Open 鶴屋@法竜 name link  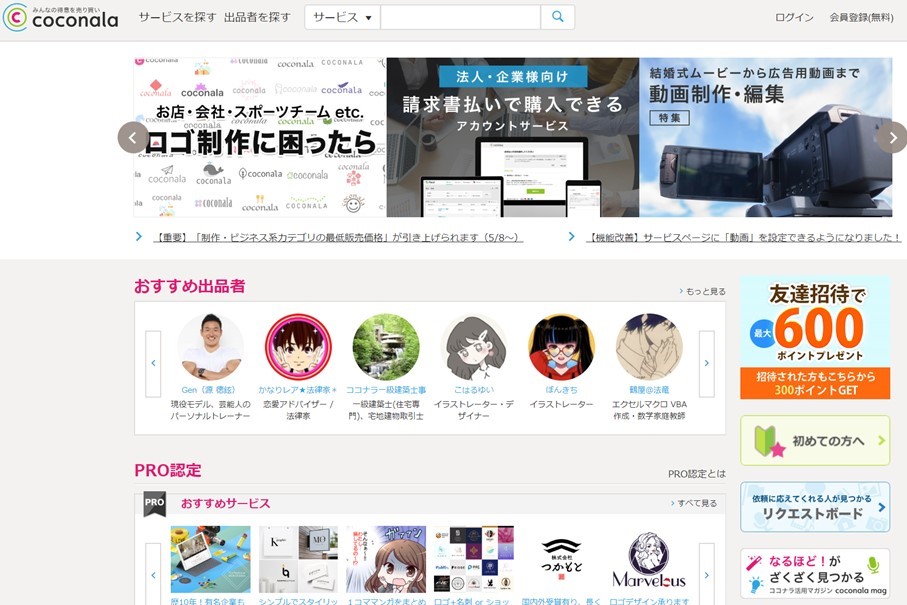click(x=649, y=390)
